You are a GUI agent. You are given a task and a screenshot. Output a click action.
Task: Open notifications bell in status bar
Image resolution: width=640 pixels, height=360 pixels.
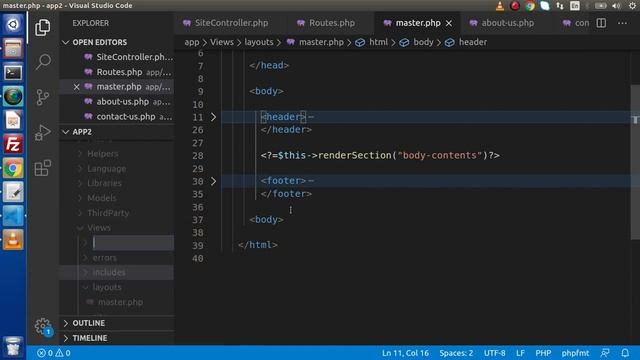click(x=625, y=353)
